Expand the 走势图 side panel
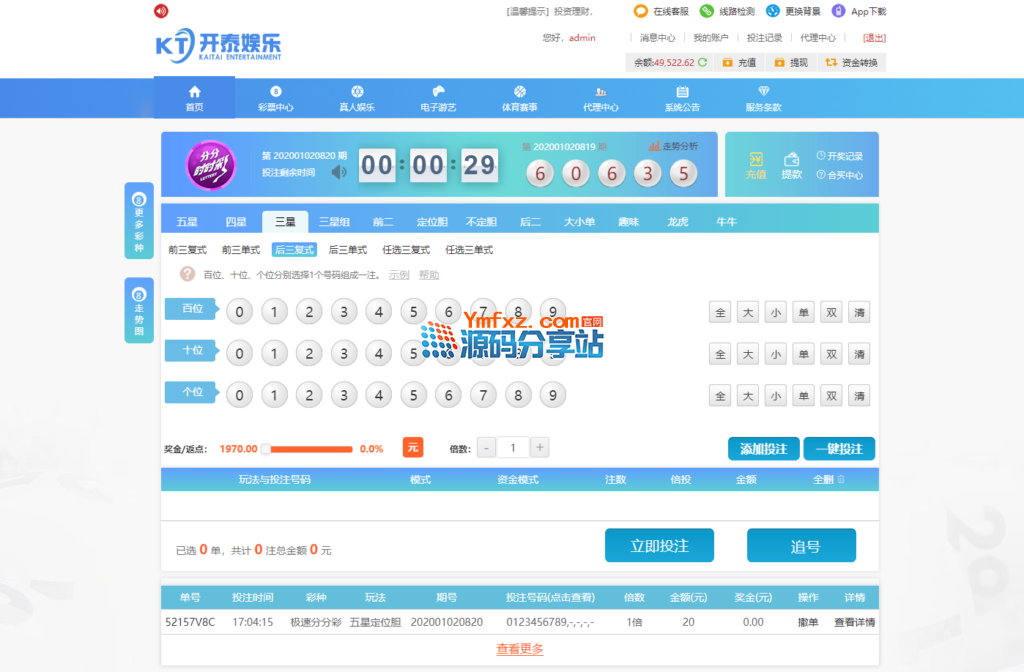1024x672 pixels. pos(139,310)
